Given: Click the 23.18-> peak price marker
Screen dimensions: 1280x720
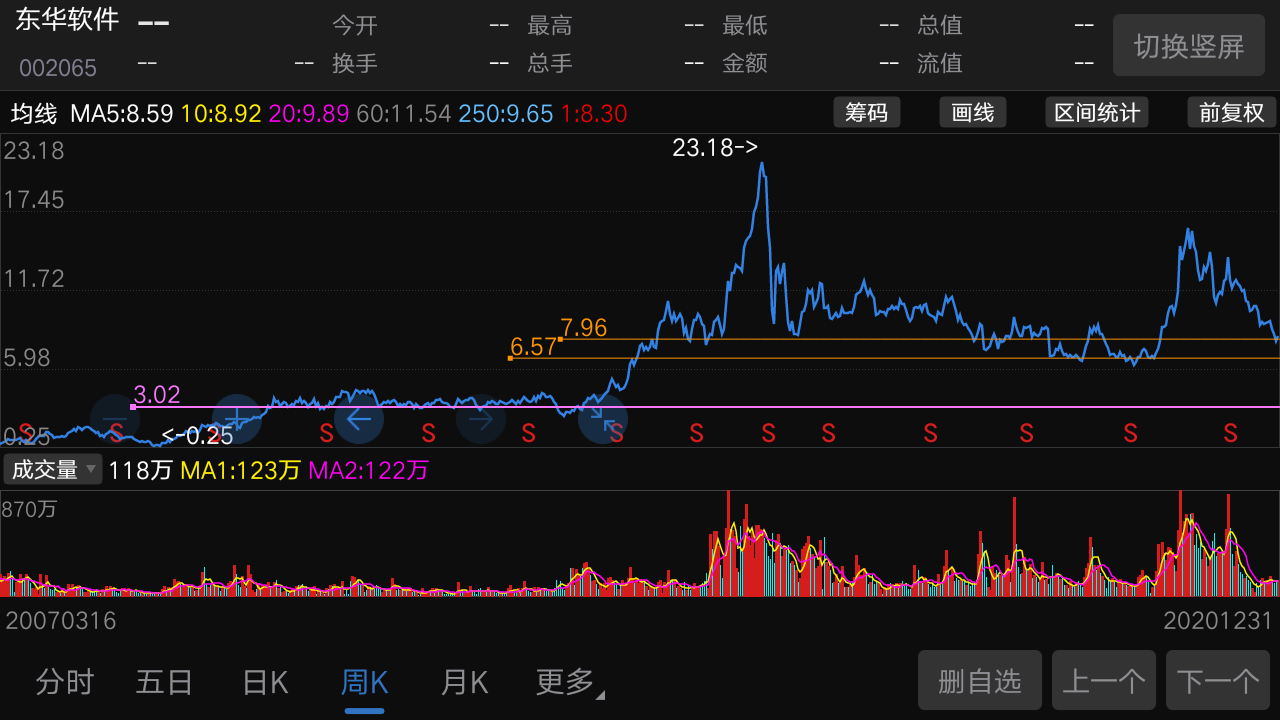Looking at the screenshot, I should [x=715, y=148].
